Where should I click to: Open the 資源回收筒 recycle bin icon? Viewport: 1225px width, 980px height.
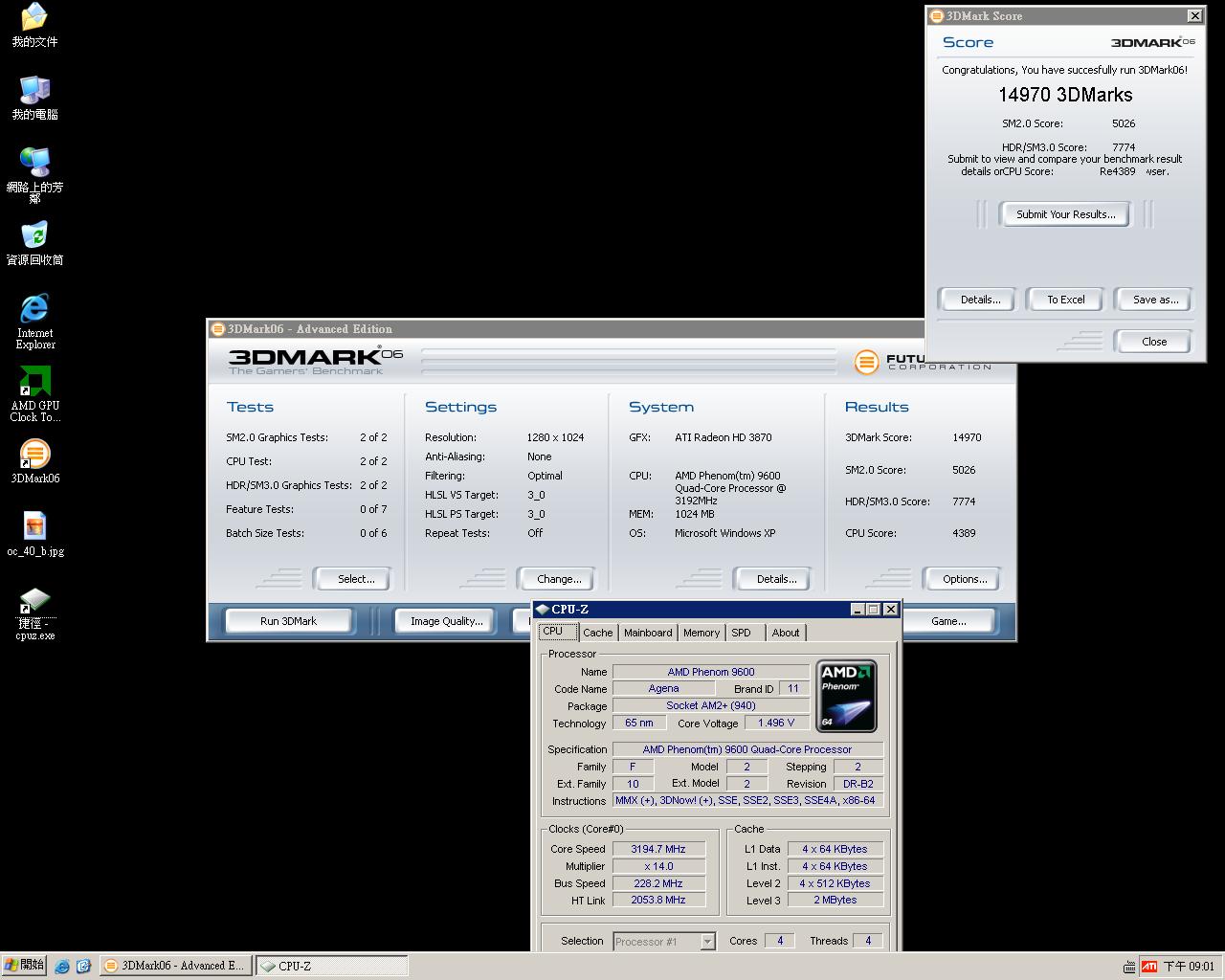34,244
